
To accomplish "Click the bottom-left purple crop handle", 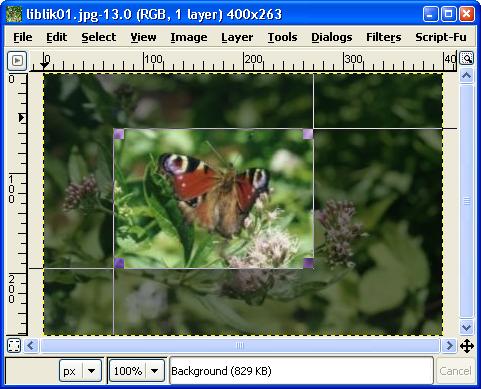I will [x=119, y=263].
